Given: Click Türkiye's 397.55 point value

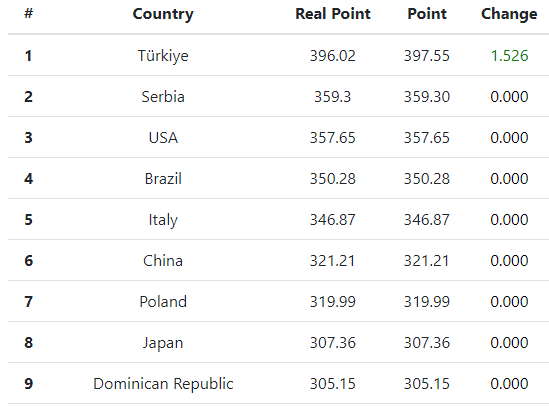Looking at the screenshot, I should click(427, 56).
